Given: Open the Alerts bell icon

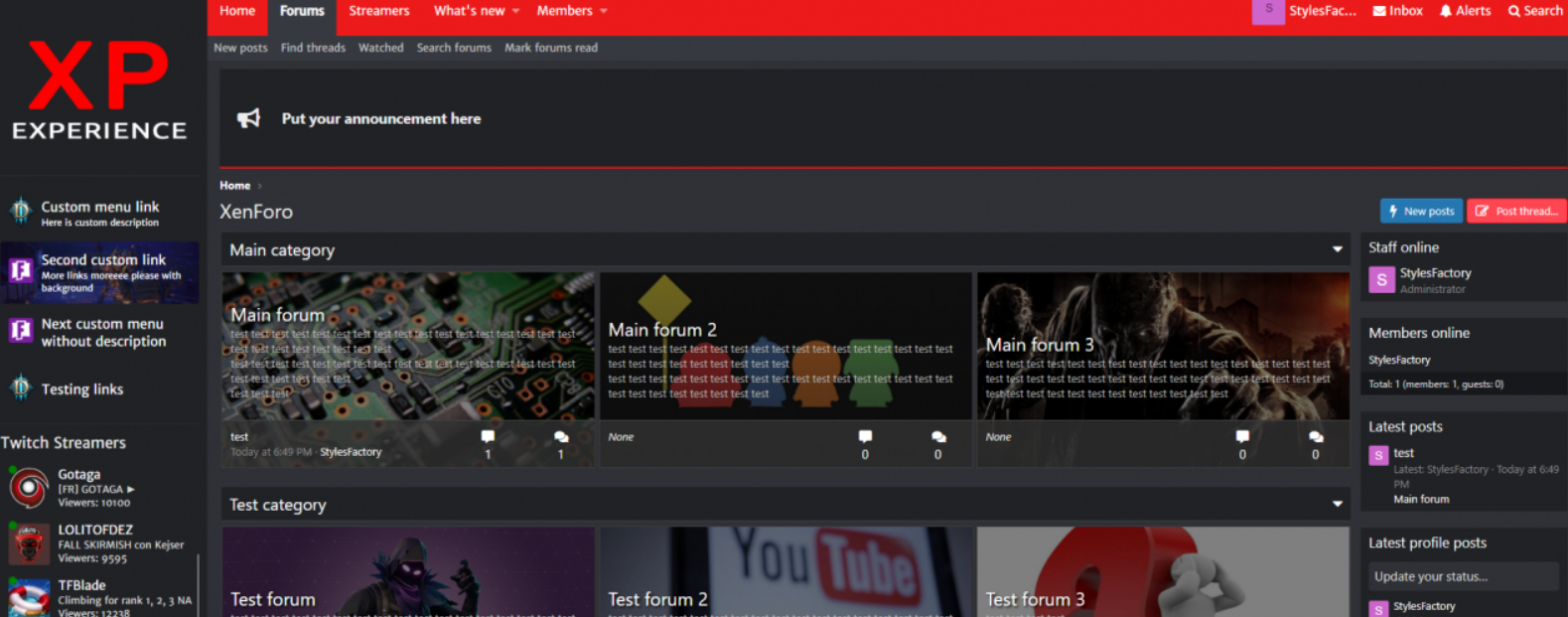Looking at the screenshot, I should pyautogui.click(x=1446, y=11).
